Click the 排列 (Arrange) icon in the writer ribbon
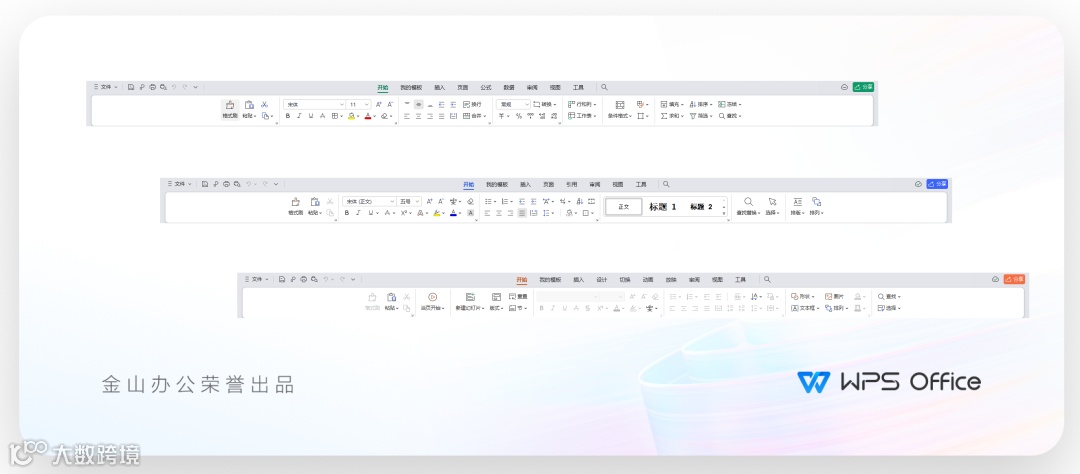 click(x=816, y=202)
